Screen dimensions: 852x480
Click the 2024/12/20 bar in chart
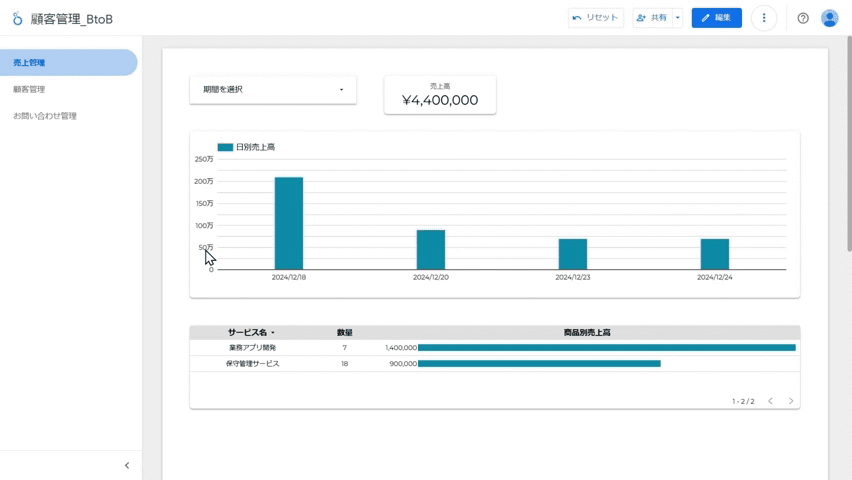point(430,250)
